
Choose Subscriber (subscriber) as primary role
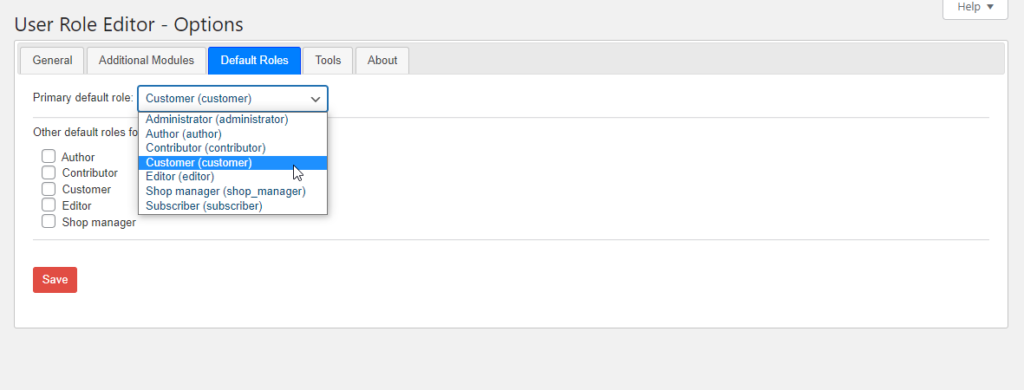pyautogui.click(x=232, y=206)
